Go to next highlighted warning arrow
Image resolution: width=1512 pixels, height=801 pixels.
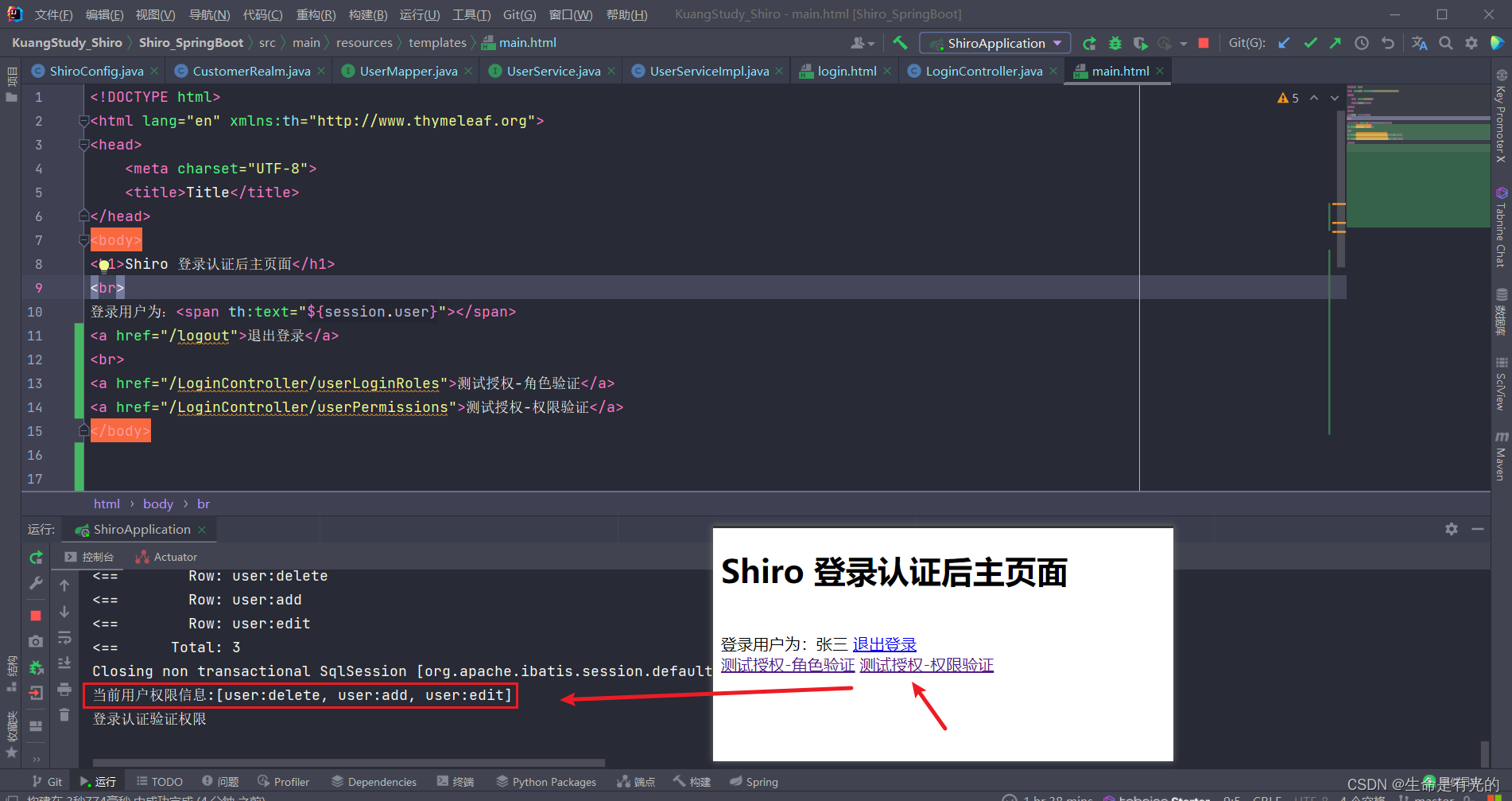tap(1335, 98)
